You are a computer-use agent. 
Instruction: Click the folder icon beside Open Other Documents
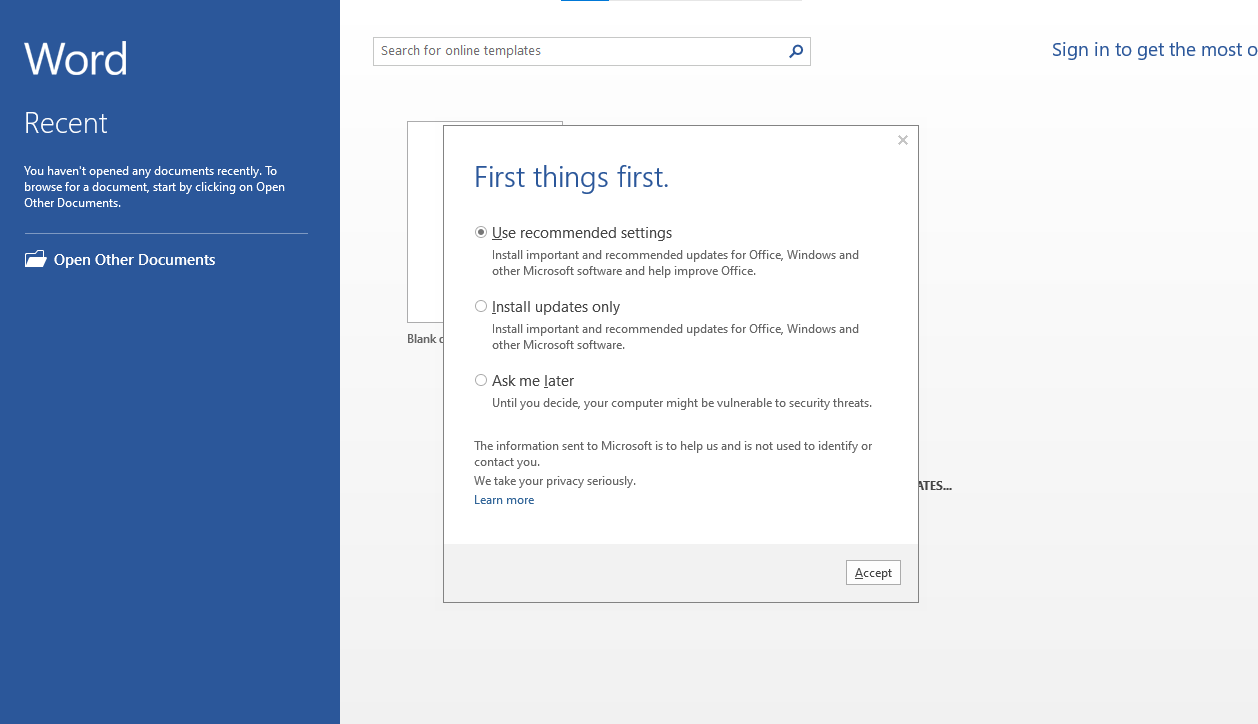click(36, 259)
